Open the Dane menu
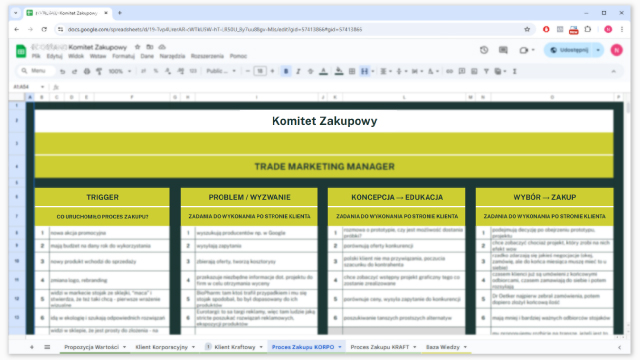640x360 pixels. pyautogui.click(x=147, y=56)
